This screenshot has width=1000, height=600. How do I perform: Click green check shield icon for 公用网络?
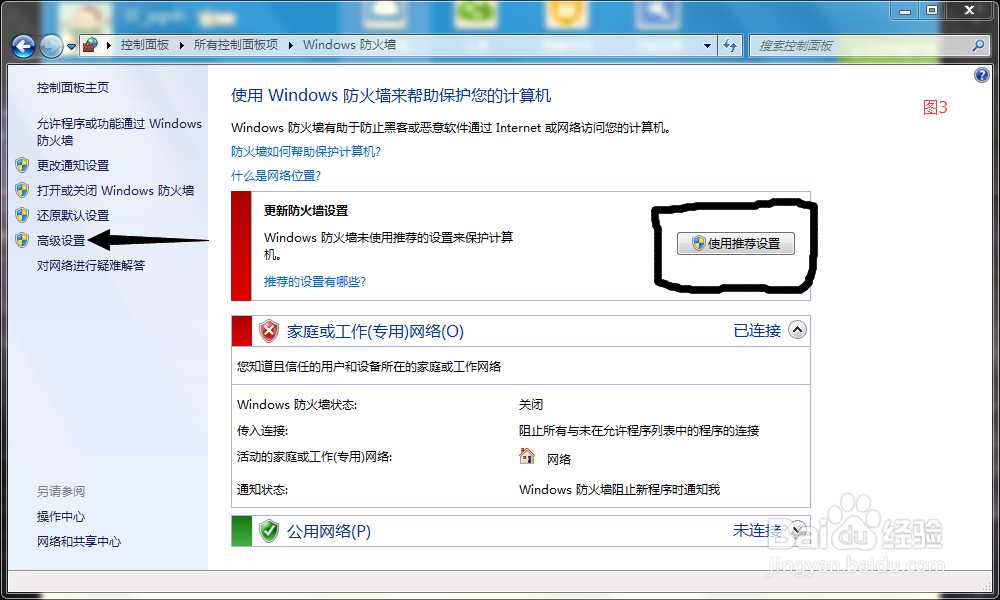pos(269,530)
